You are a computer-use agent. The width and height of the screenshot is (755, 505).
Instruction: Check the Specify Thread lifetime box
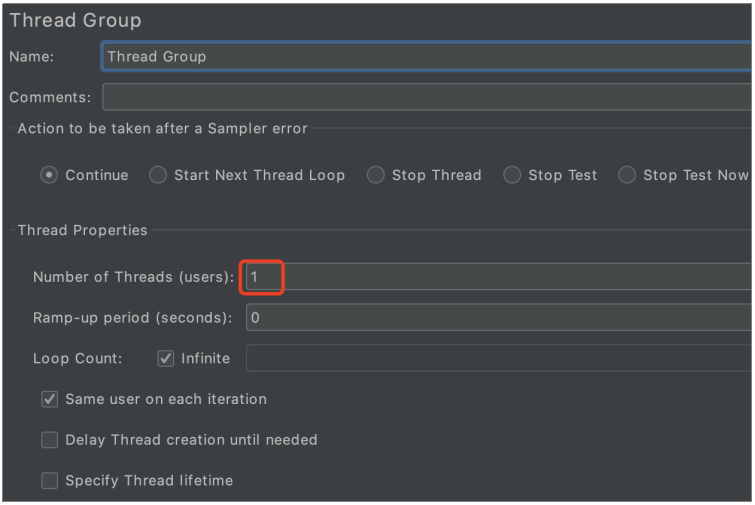(50, 481)
